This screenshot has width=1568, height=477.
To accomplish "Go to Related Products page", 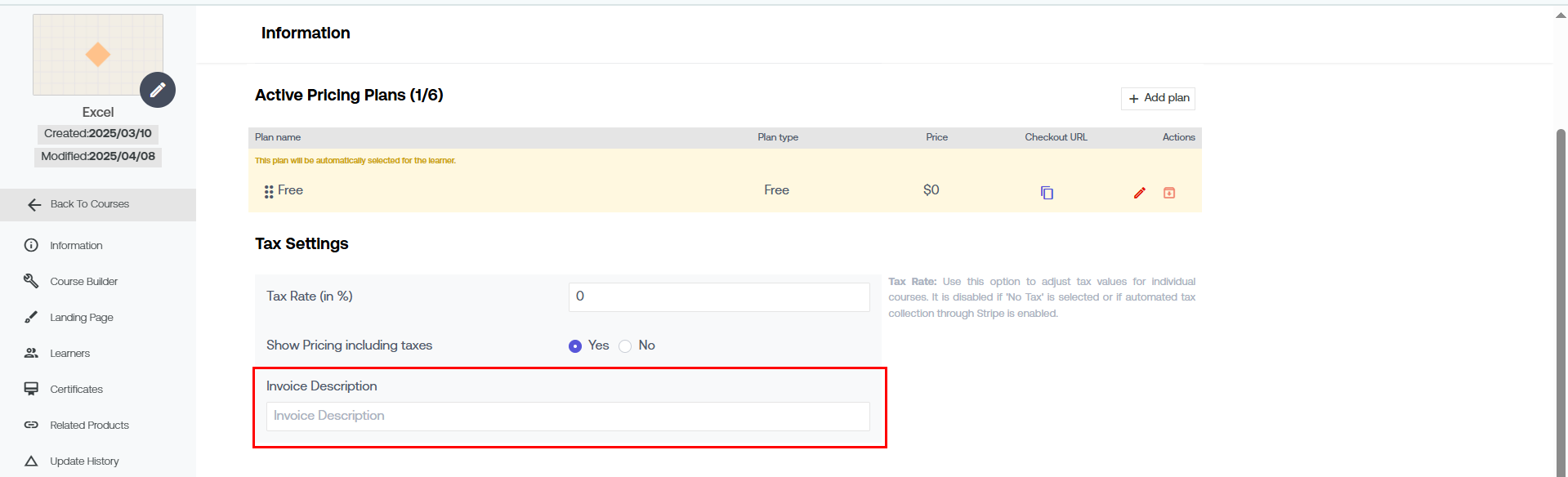I will coord(89,425).
